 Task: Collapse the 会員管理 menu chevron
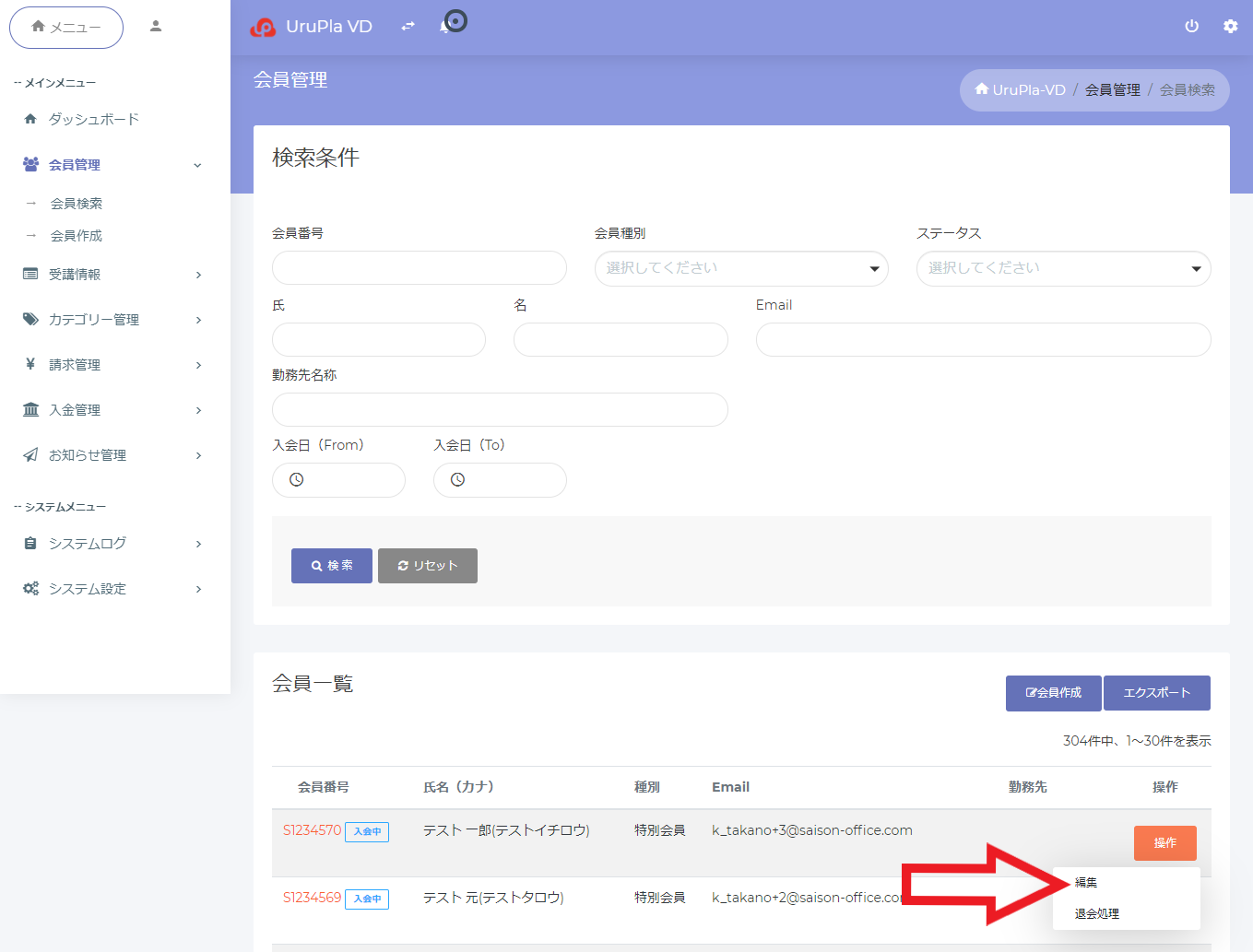(x=197, y=165)
